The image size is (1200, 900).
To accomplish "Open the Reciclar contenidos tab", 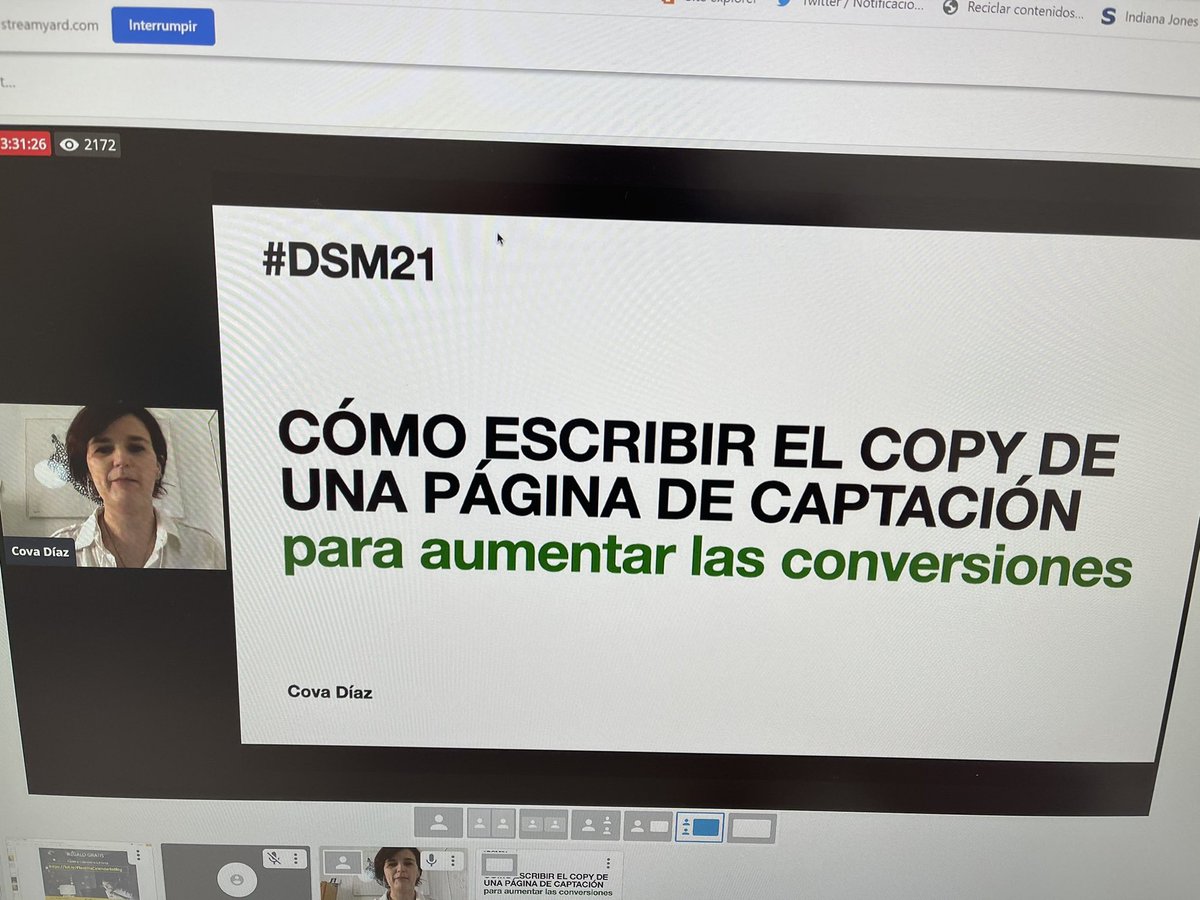I will (1020, 11).
